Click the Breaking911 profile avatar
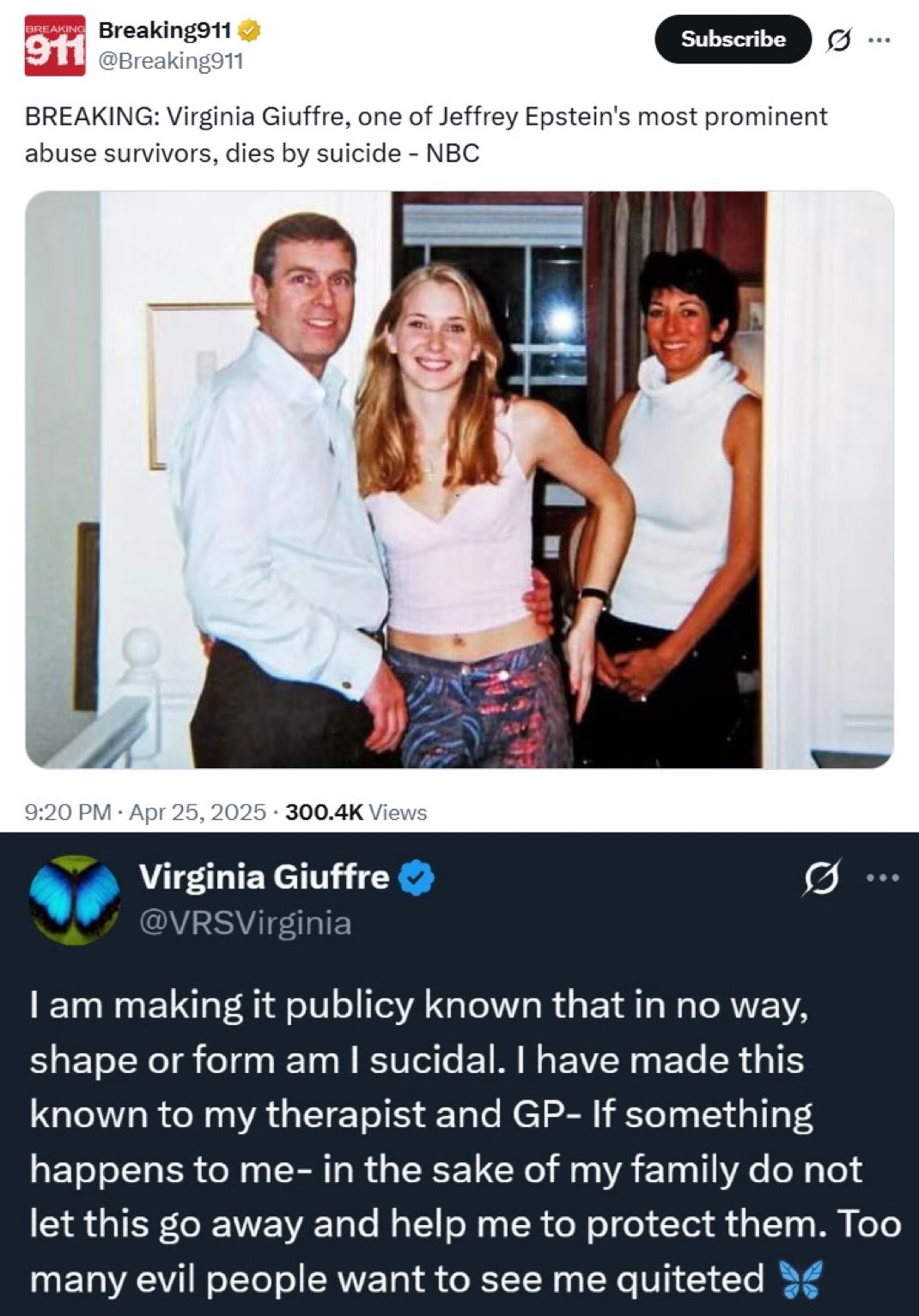 pos(55,45)
